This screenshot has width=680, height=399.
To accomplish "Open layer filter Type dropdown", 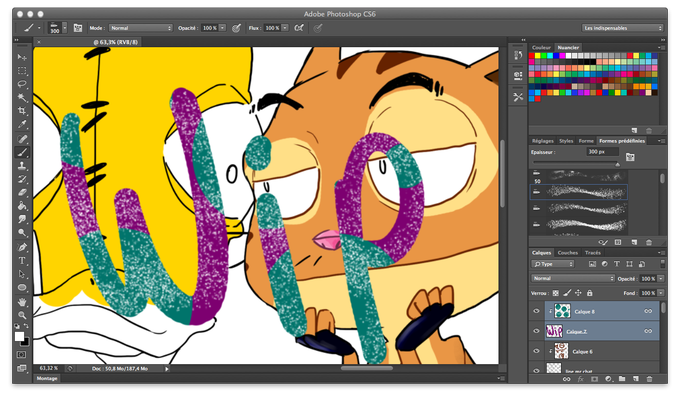I will pos(553,264).
